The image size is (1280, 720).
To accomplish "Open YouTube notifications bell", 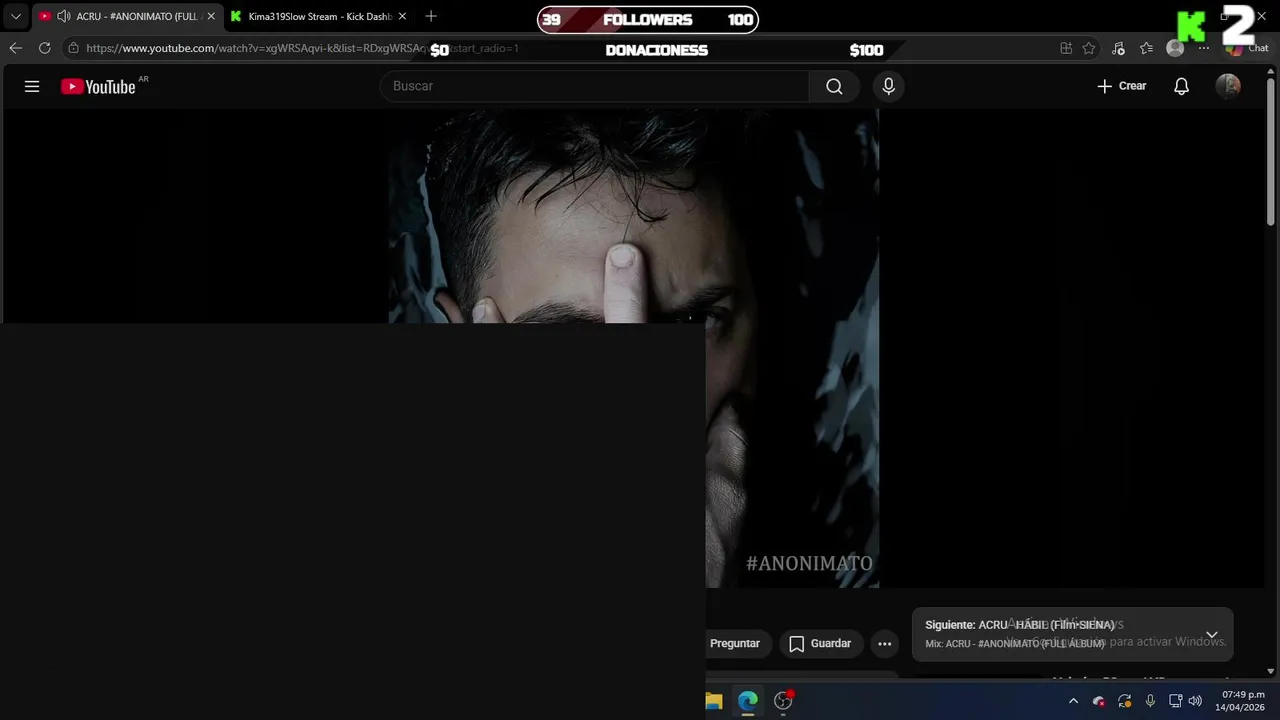I will pyautogui.click(x=1181, y=86).
